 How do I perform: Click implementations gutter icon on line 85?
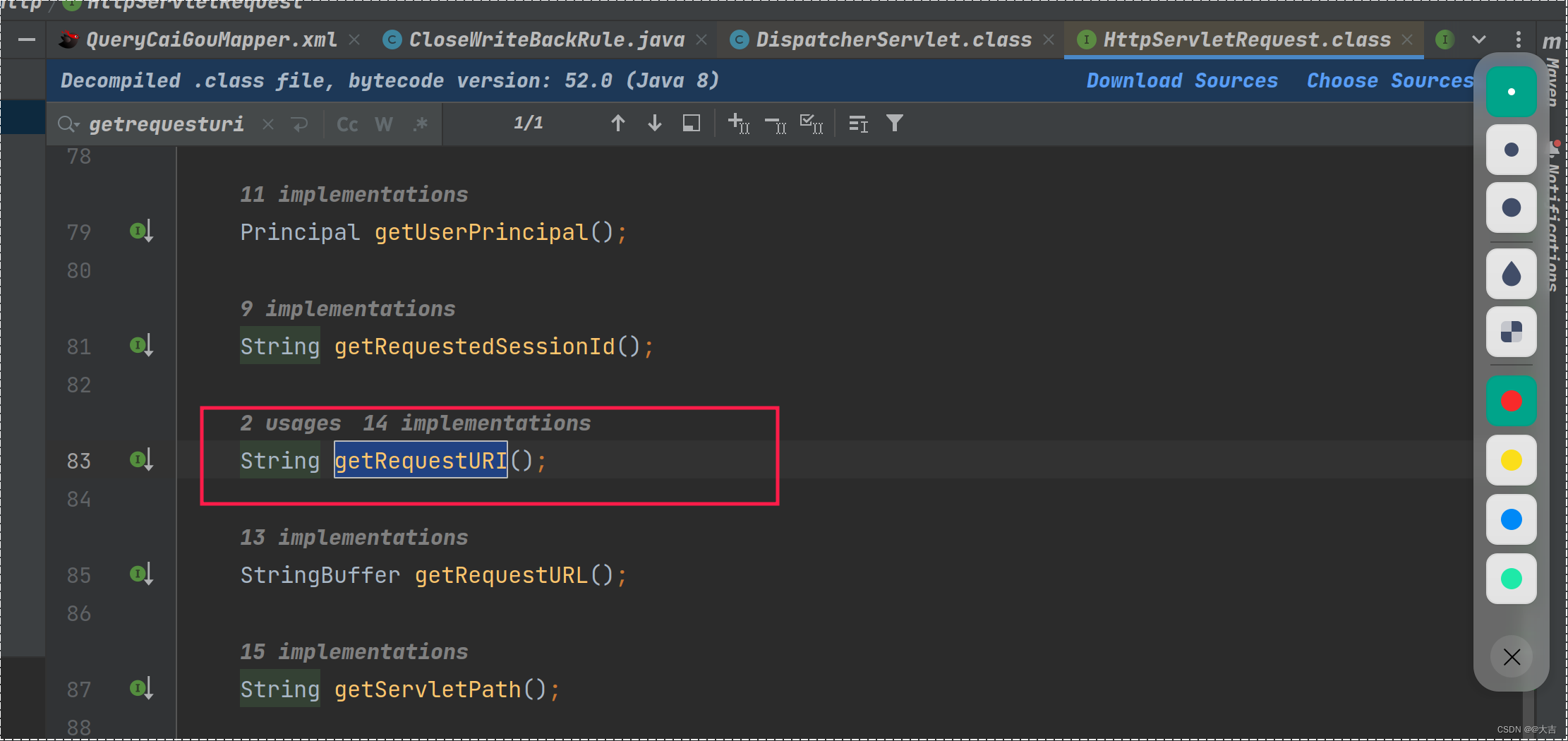coord(141,574)
